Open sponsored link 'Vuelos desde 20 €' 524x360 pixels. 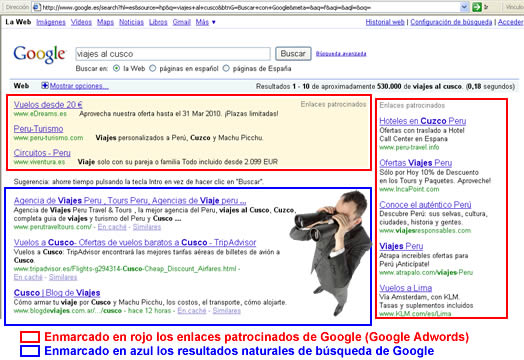pyautogui.click(x=48, y=105)
